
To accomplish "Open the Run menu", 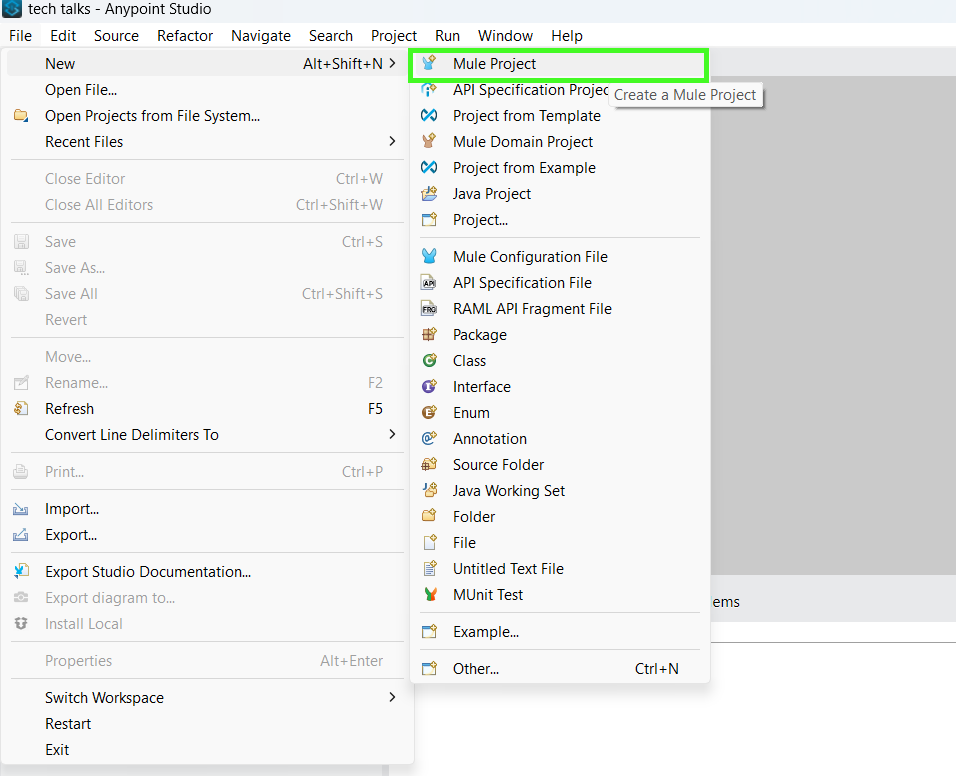I will pos(447,36).
